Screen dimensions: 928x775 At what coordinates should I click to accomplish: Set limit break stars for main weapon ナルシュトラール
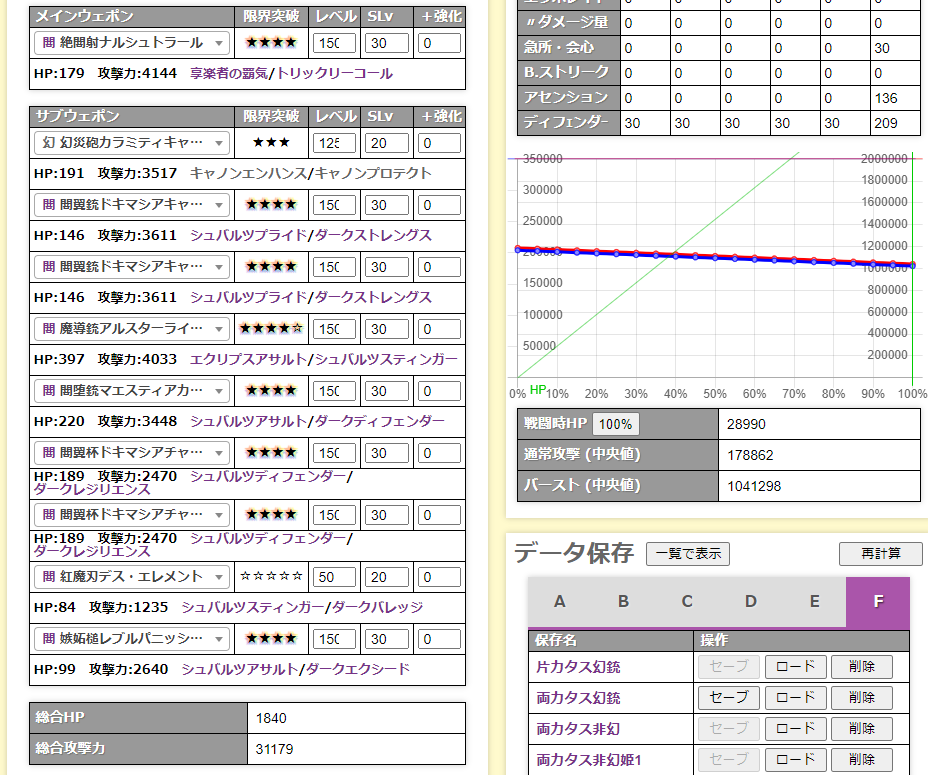pos(271,43)
